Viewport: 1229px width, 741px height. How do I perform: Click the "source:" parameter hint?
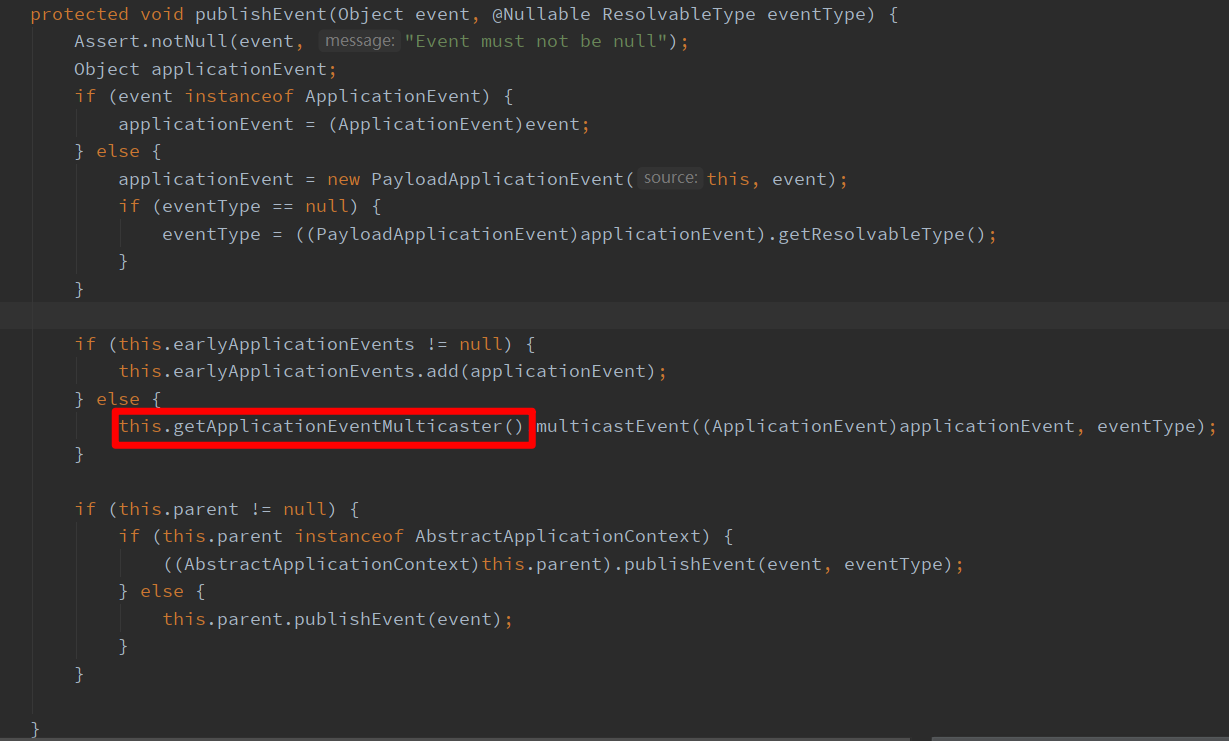[671, 179]
